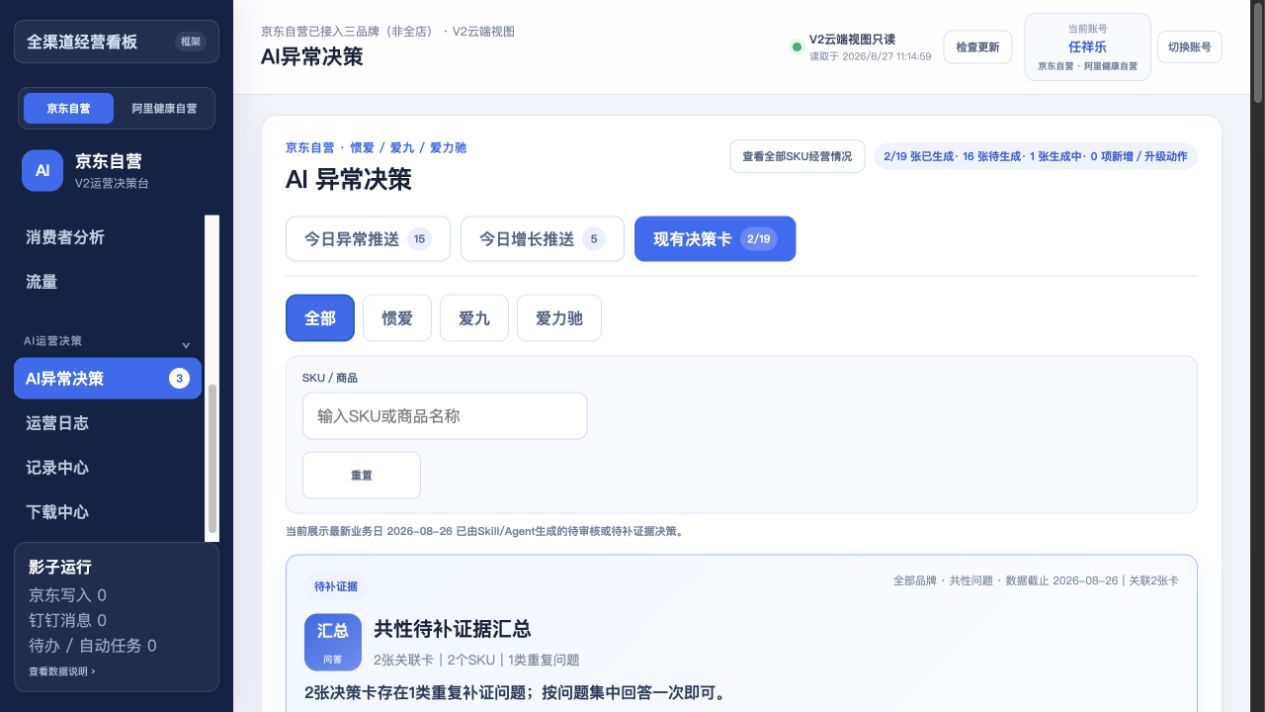The width and height of the screenshot is (1265, 712).
Task: Filter by the 惯爱 brand
Action: [397, 318]
